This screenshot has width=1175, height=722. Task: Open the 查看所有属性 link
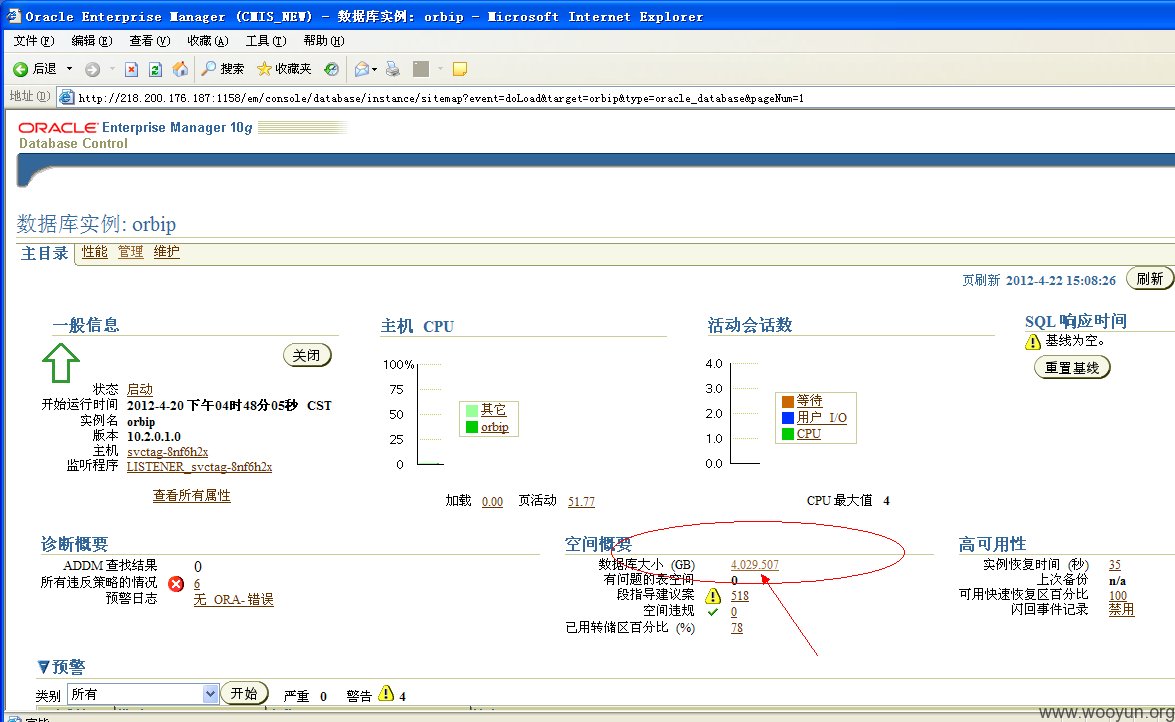point(192,496)
